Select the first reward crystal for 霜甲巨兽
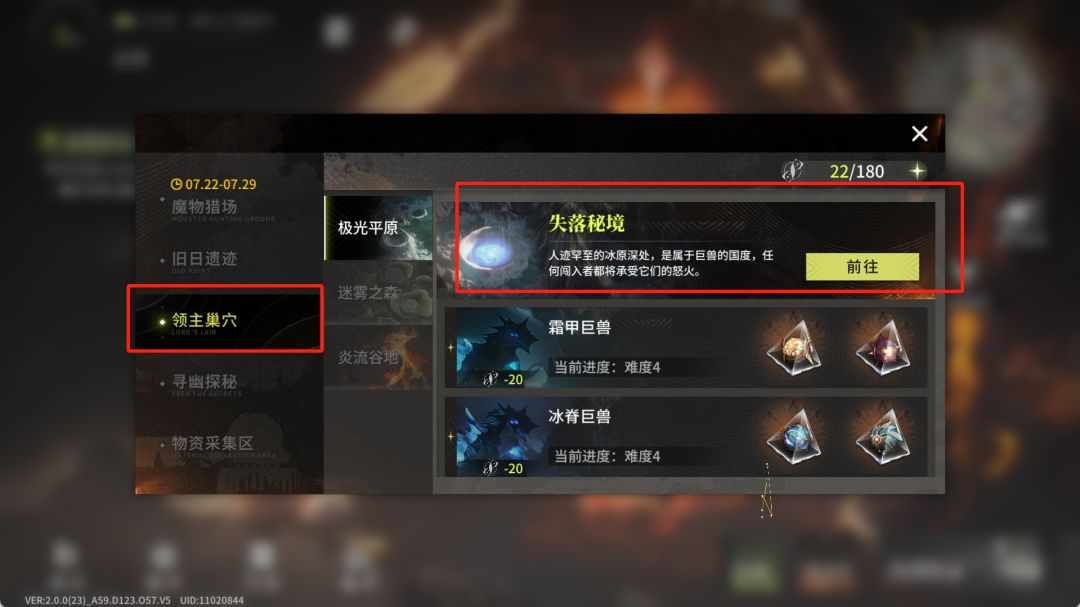Image resolution: width=1080 pixels, height=607 pixels. [x=793, y=348]
